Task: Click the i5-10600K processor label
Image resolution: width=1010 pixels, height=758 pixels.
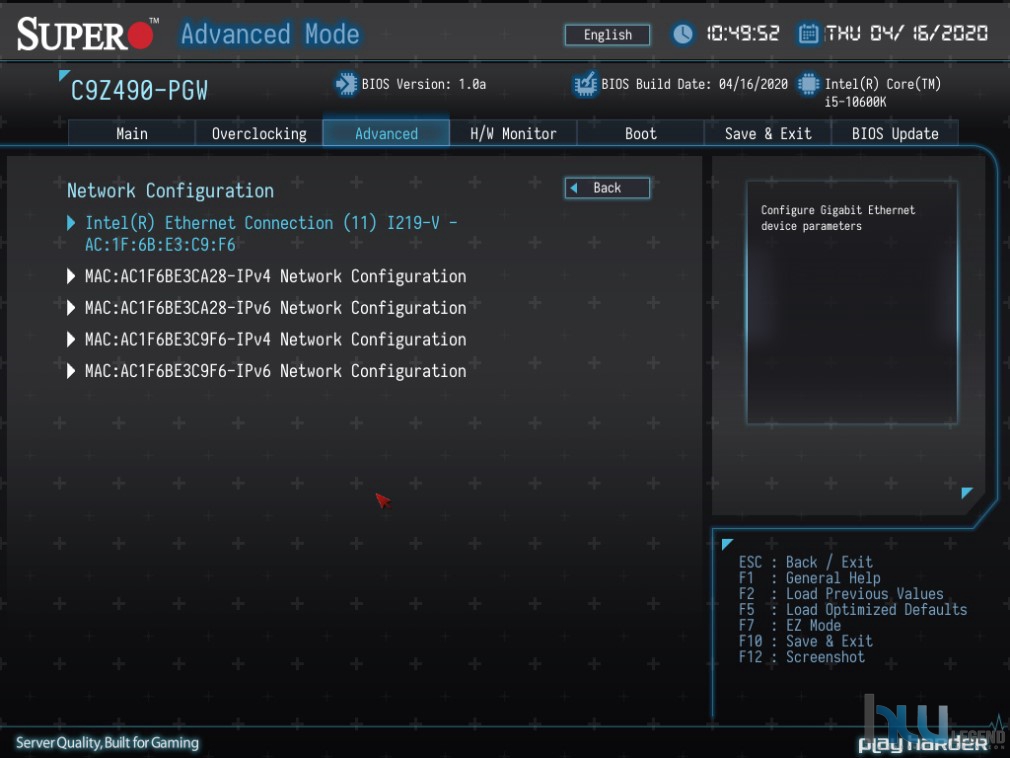Action: pos(855,102)
